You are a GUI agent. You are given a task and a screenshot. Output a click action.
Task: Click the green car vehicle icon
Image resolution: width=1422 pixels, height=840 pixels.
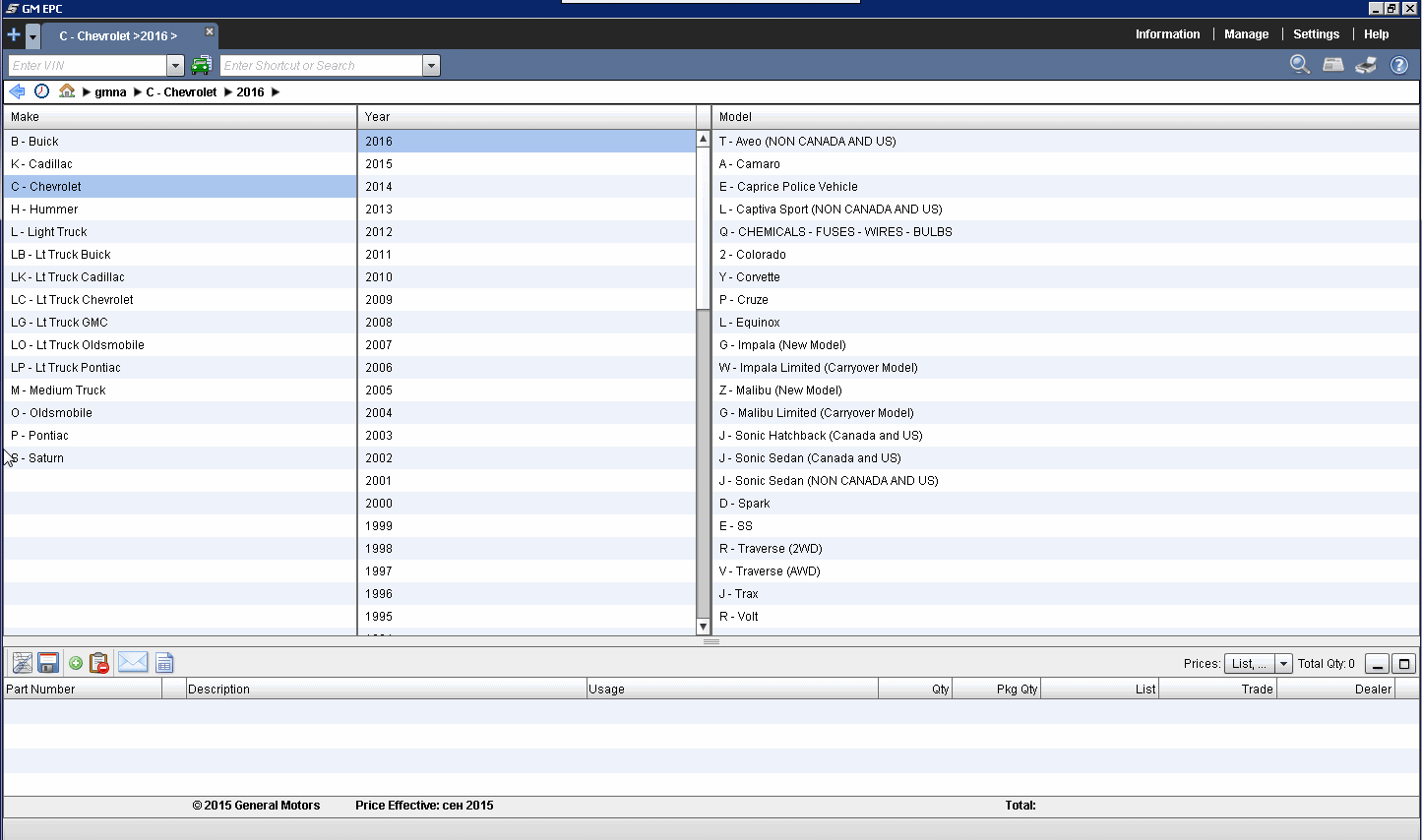tap(201, 66)
